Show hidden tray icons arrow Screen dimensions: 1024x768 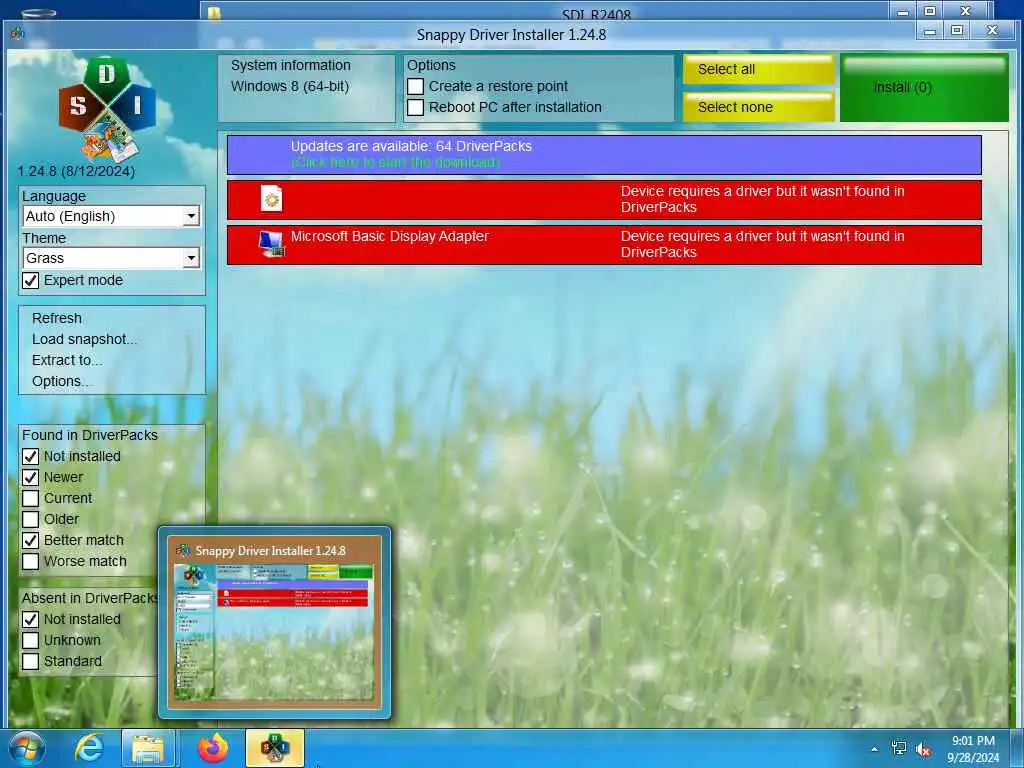874,750
